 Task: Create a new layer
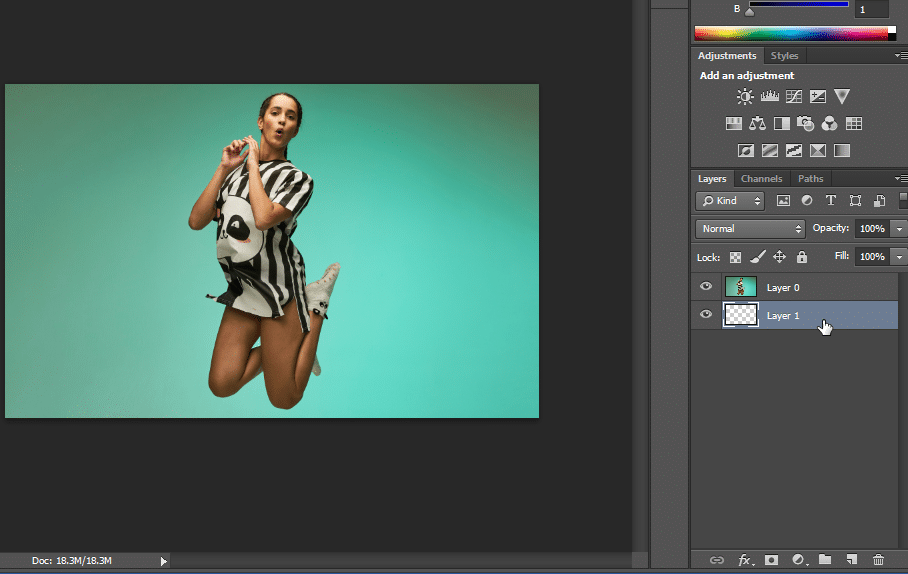coord(852,559)
